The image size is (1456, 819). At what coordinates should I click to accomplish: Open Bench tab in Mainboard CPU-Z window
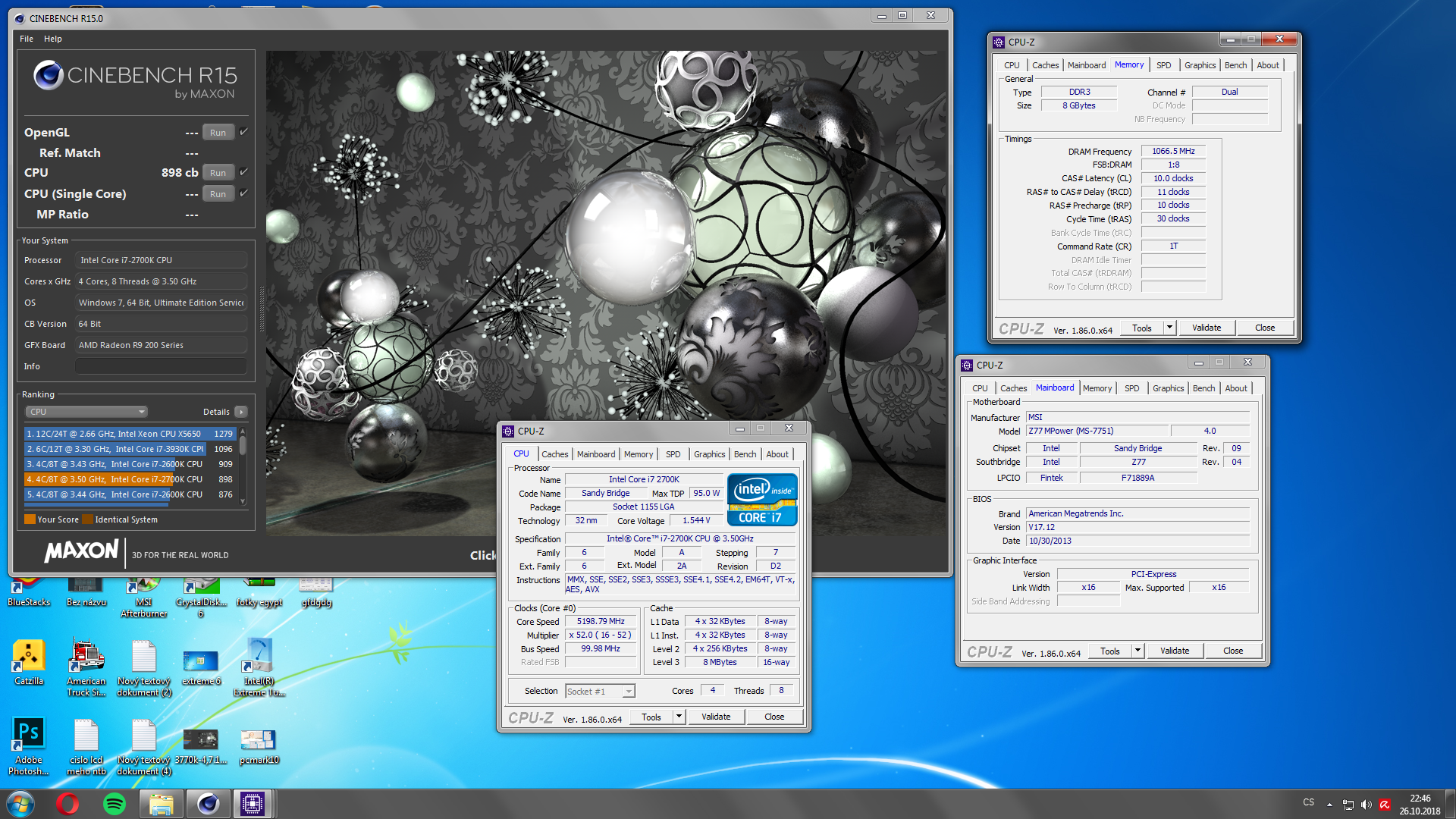(1203, 388)
